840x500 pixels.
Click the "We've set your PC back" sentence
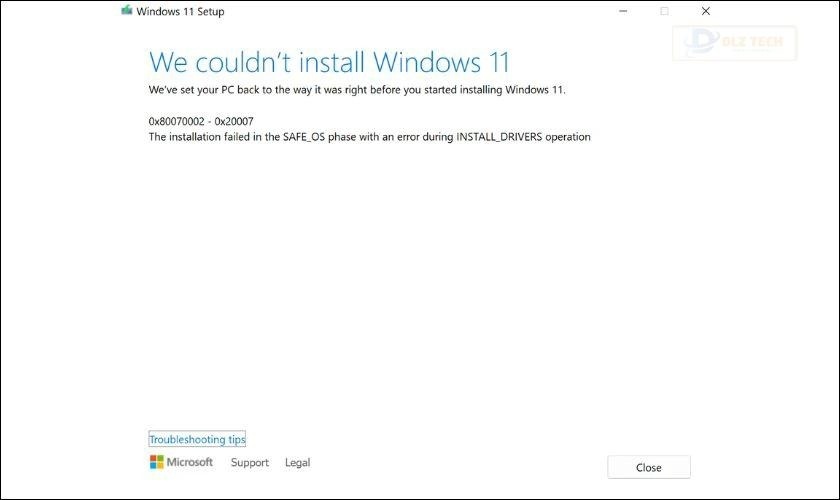click(x=357, y=89)
